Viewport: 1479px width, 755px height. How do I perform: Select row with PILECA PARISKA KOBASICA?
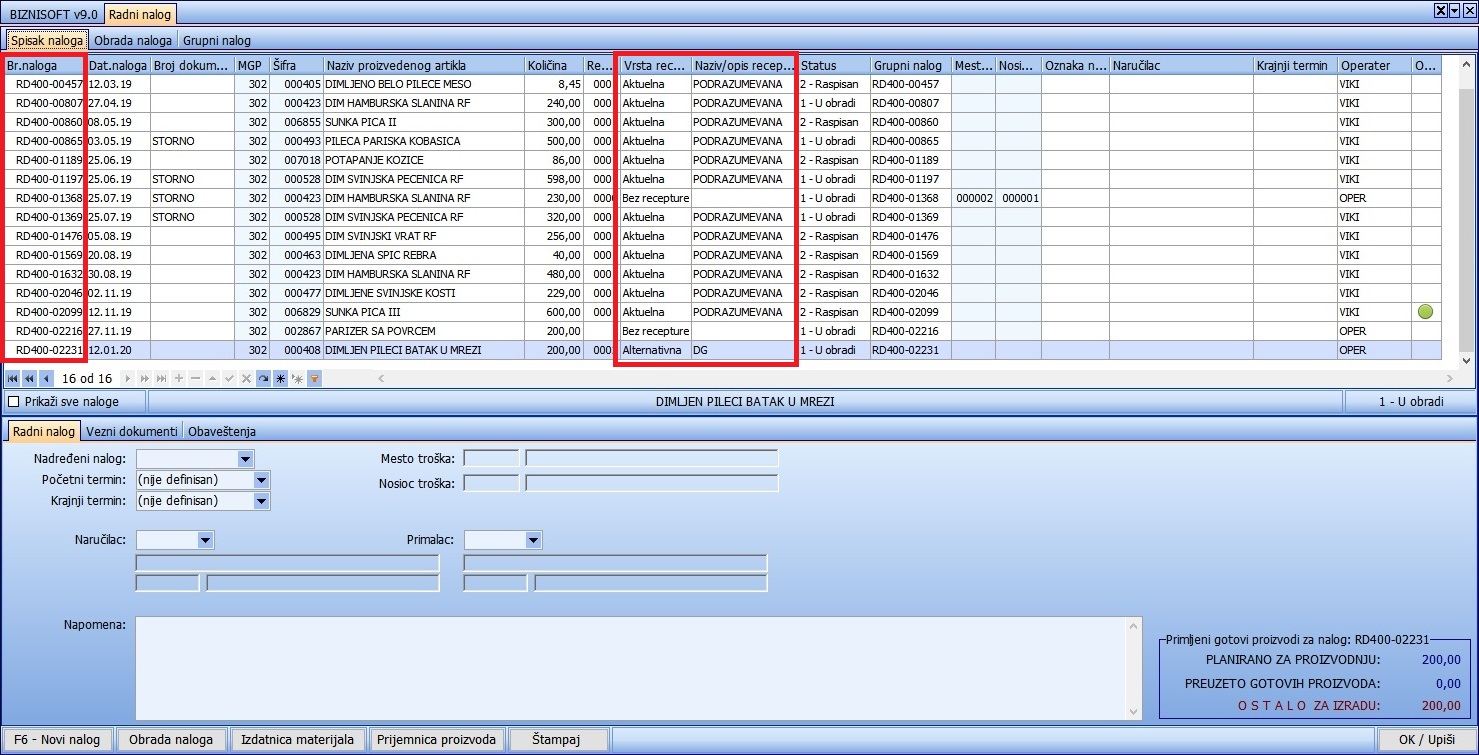point(722,141)
